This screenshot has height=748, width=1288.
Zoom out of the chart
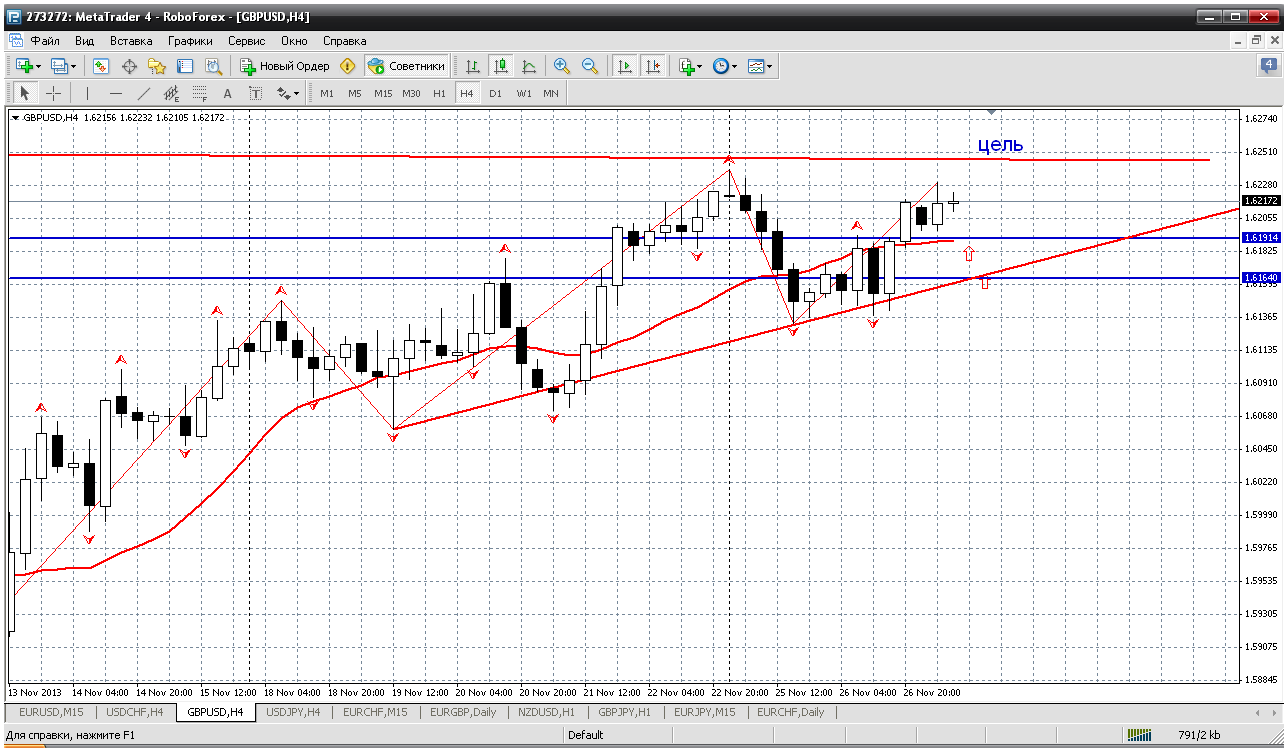click(x=590, y=66)
